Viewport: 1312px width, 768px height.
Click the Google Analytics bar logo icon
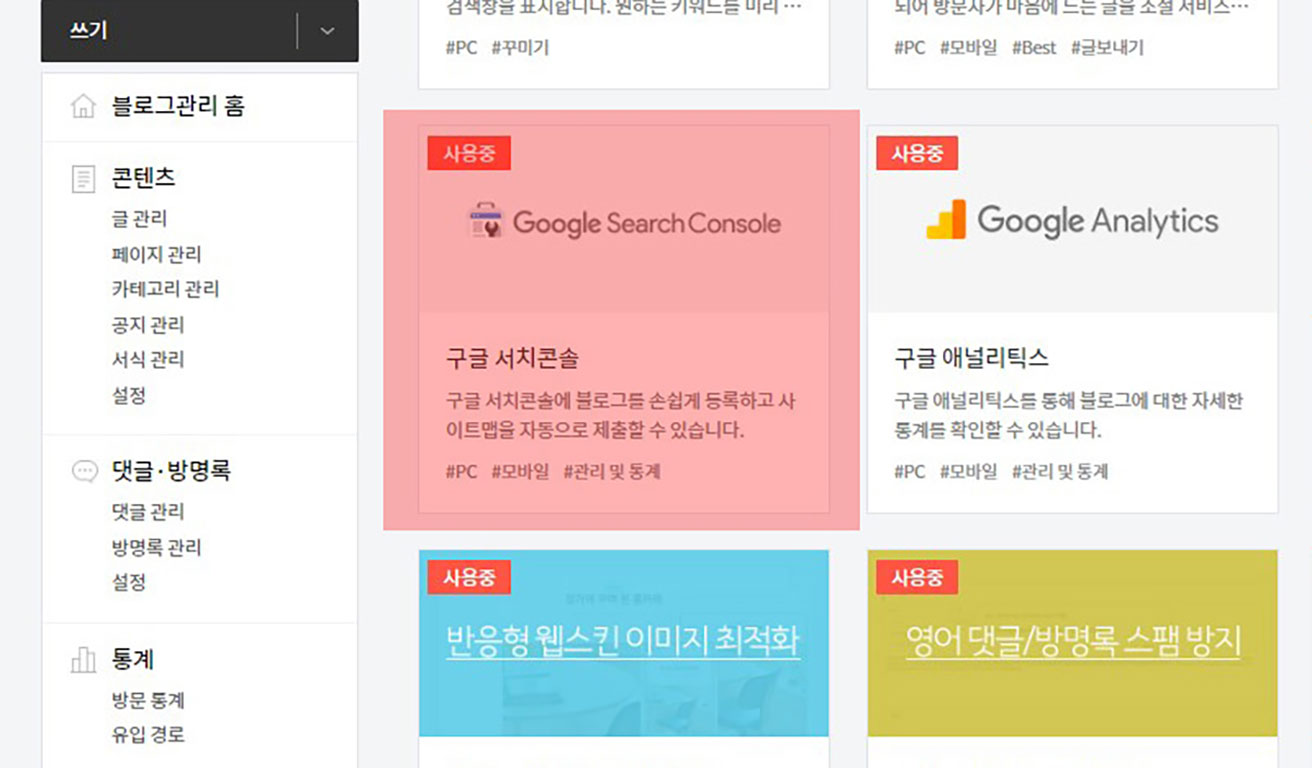(x=946, y=220)
